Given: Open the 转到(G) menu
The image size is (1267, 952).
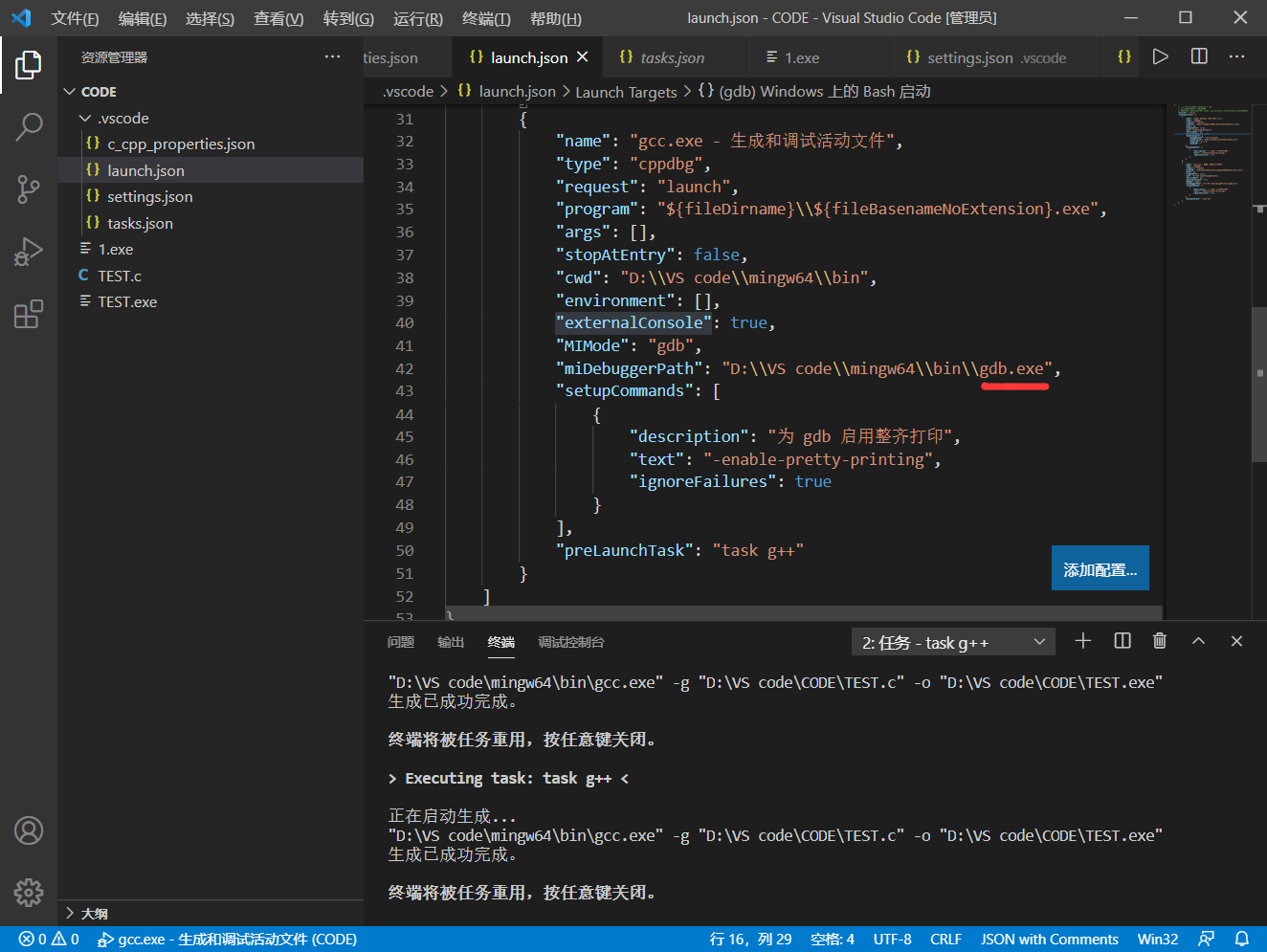Looking at the screenshot, I should pyautogui.click(x=348, y=18).
